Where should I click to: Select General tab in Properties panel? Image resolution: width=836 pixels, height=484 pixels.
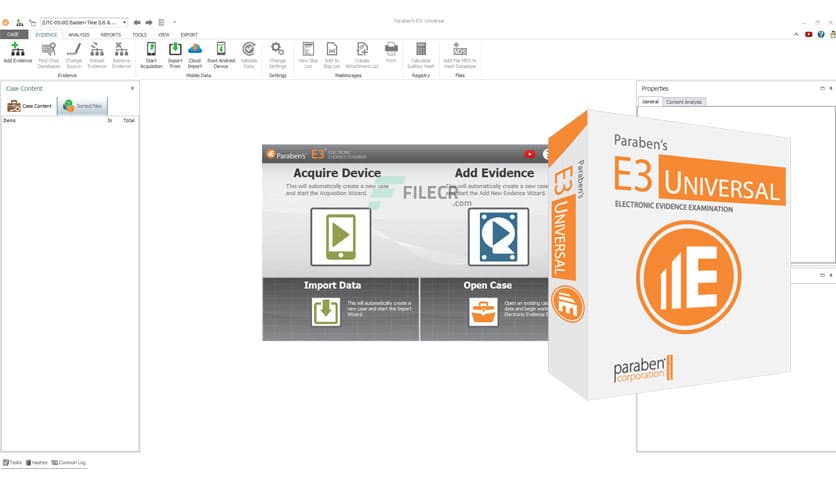pyautogui.click(x=650, y=102)
